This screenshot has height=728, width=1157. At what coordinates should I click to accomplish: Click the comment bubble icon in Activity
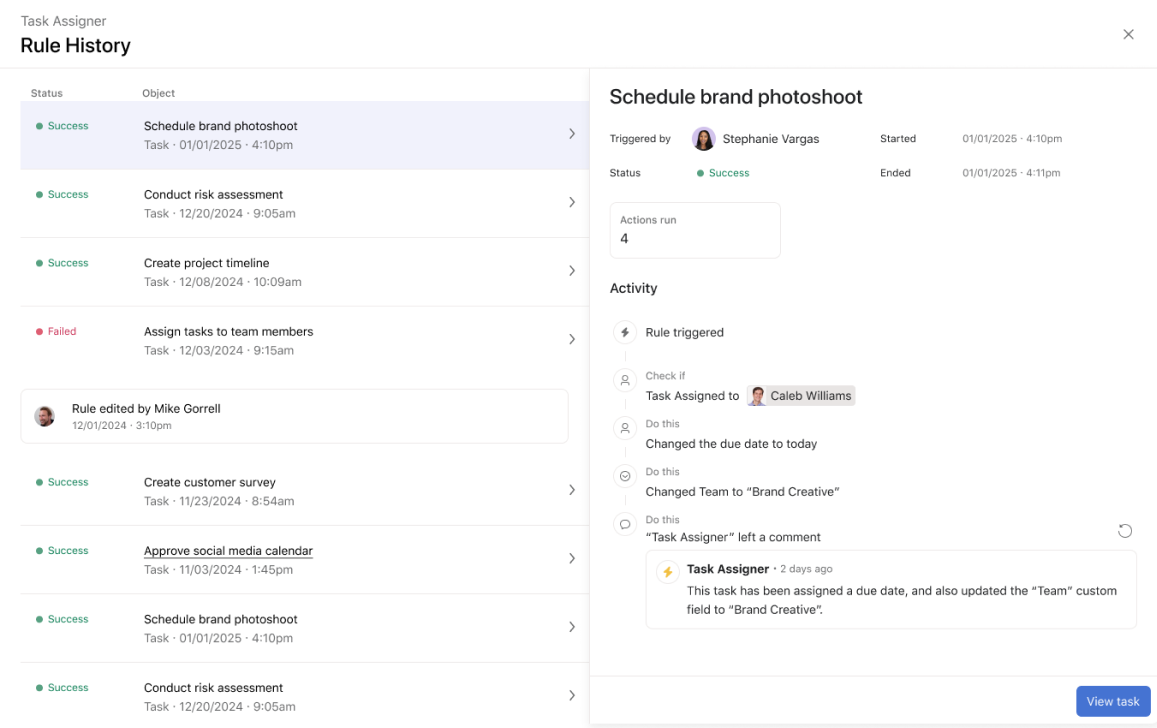click(x=625, y=524)
